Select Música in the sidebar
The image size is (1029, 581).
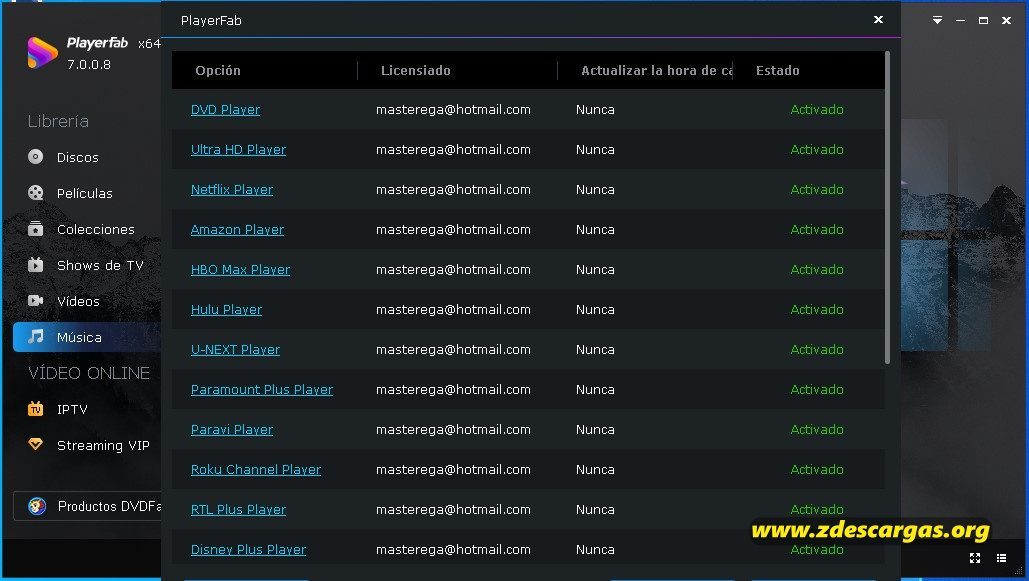coord(87,337)
